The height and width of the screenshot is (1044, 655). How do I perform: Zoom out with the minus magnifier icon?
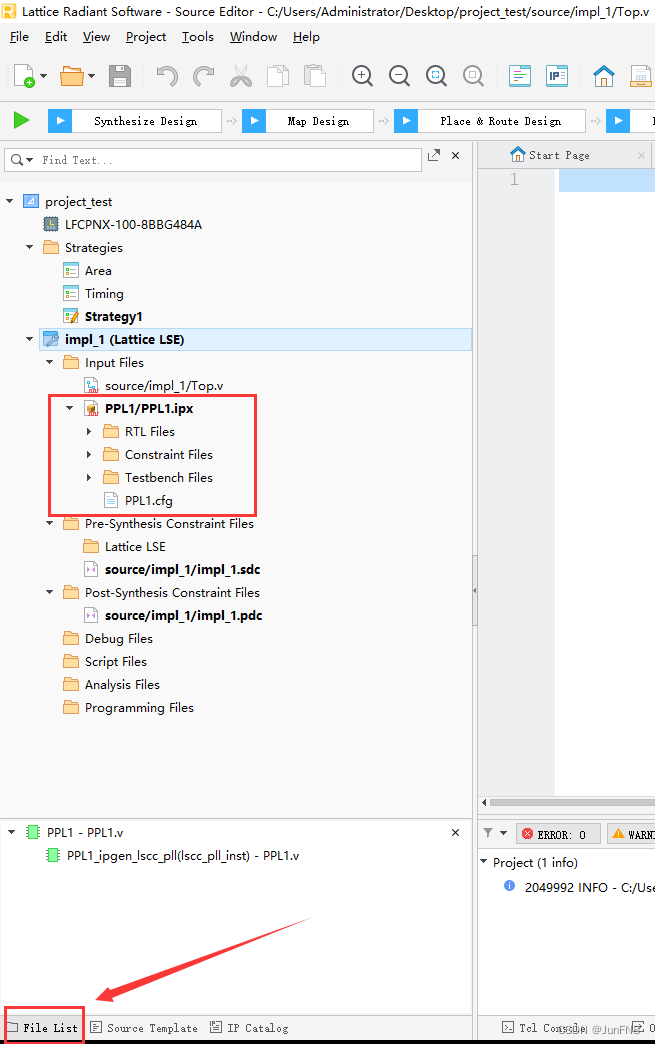(399, 76)
